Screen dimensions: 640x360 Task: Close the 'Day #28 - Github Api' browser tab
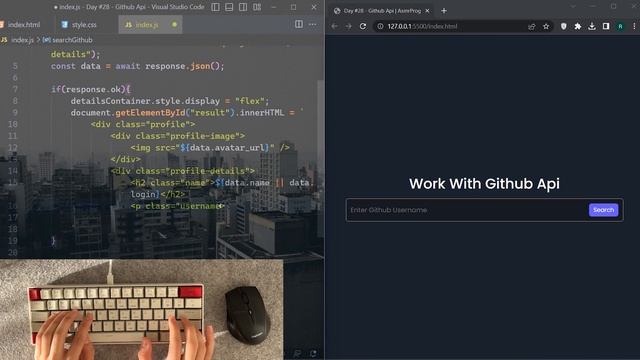pos(427,11)
